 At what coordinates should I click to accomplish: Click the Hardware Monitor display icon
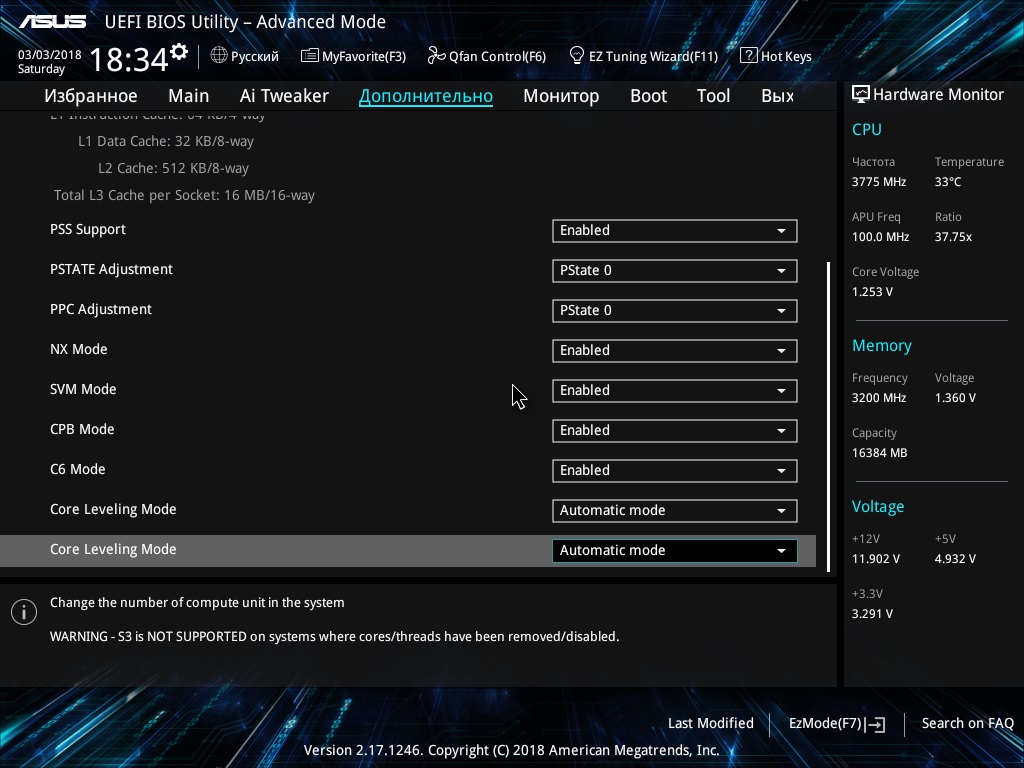861,94
